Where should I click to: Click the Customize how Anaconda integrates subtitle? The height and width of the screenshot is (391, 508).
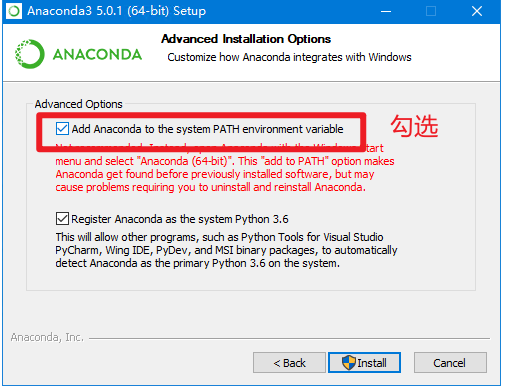pyautogui.click(x=289, y=57)
